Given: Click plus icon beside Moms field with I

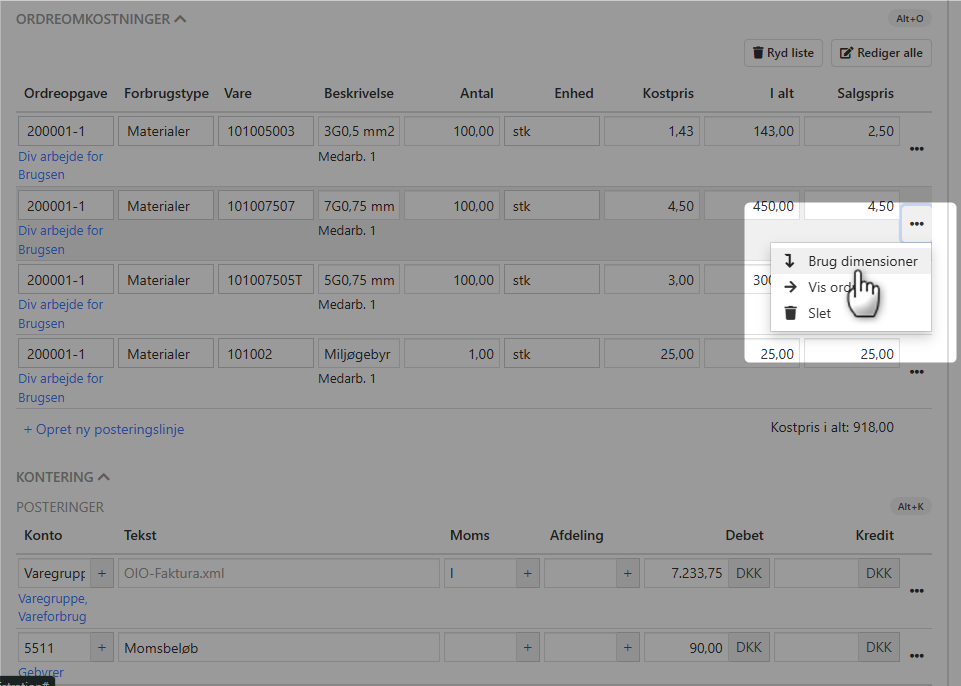Looking at the screenshot, I should [528, 573].
